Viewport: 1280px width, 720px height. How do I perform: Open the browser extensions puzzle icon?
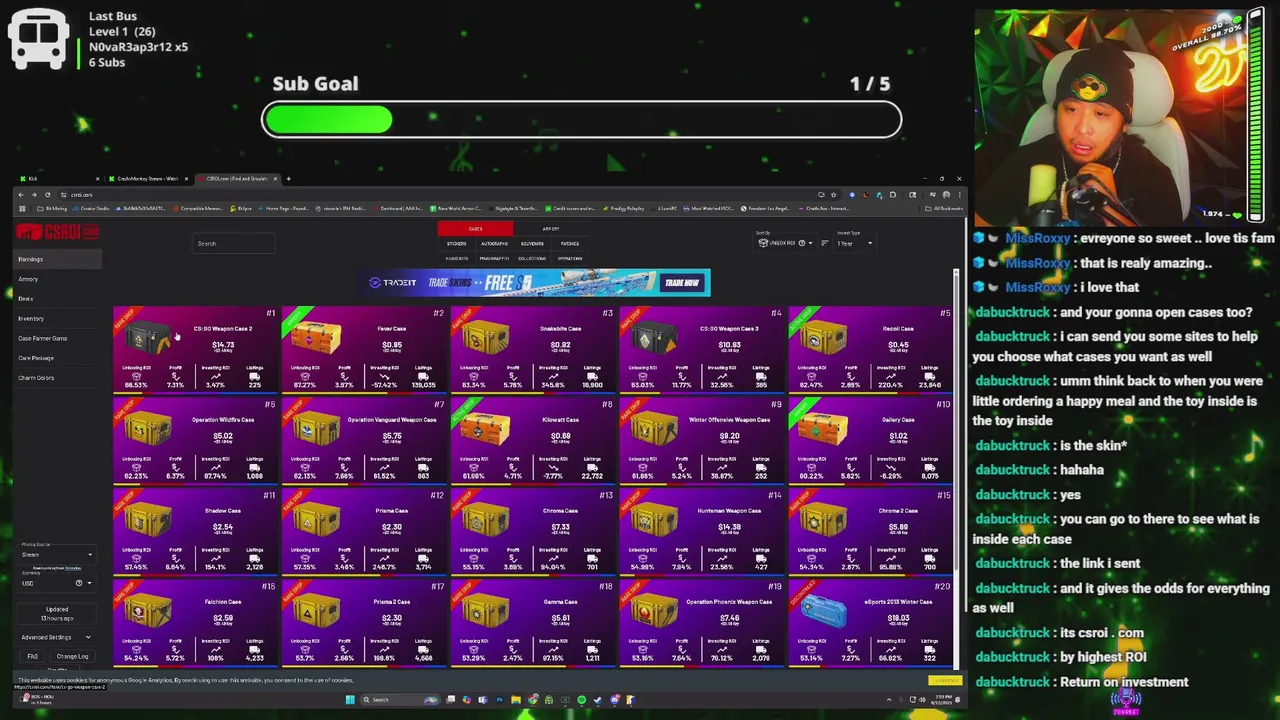(893, 195)
